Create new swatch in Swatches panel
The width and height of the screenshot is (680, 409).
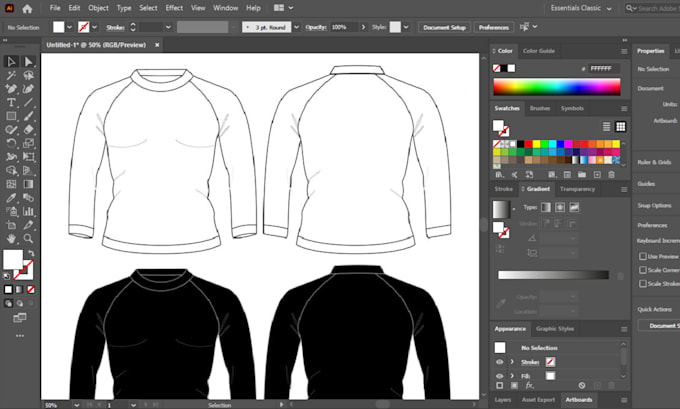point(597,175)
